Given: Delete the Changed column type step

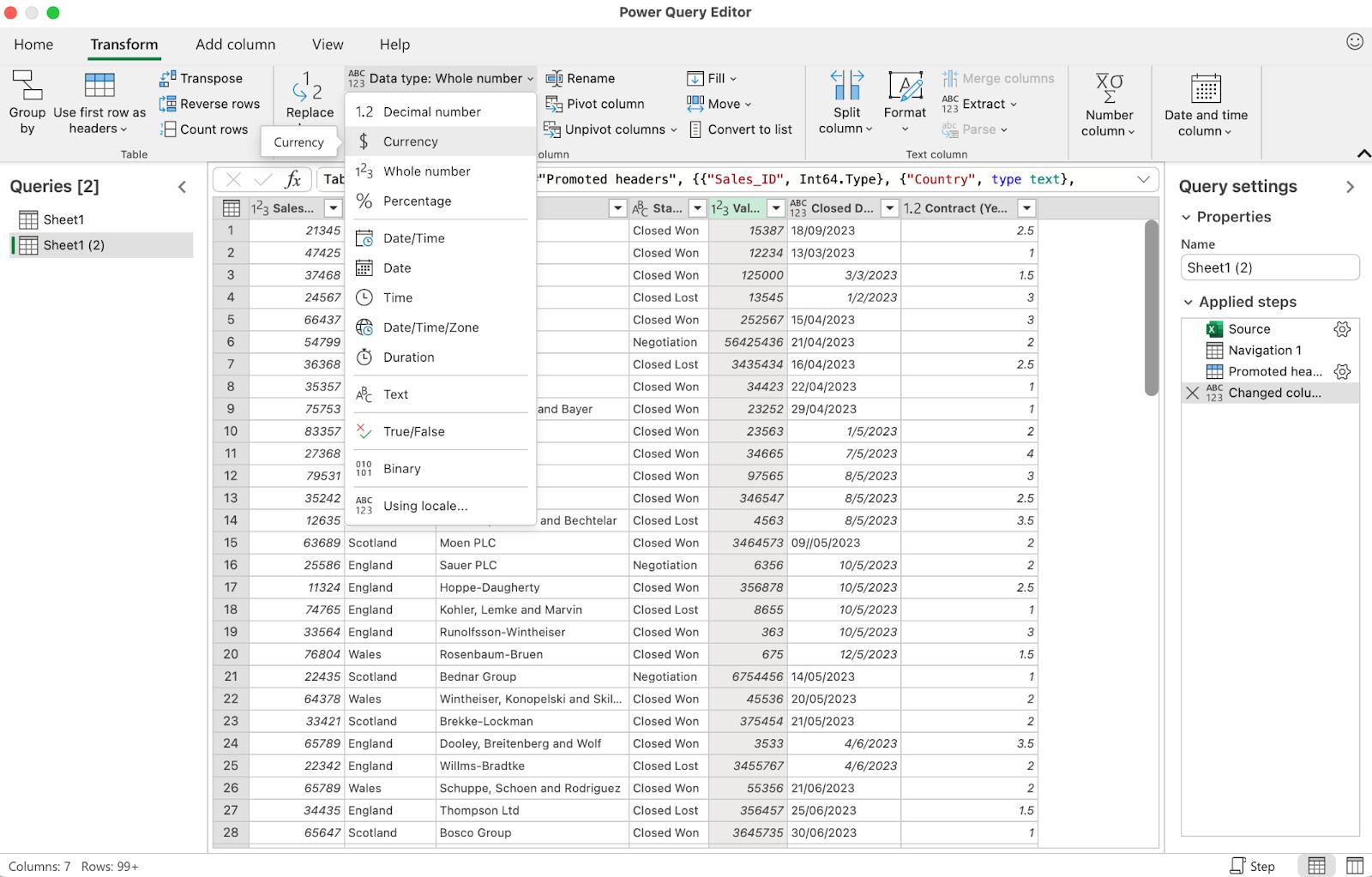Looking at the screenshot, I should [1192, 393].
